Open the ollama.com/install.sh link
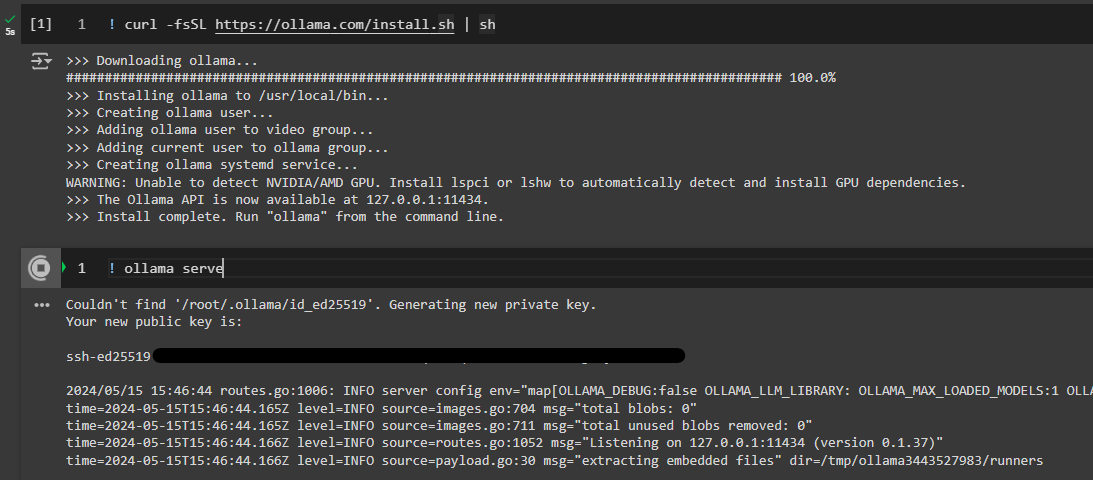 point(335,25)
